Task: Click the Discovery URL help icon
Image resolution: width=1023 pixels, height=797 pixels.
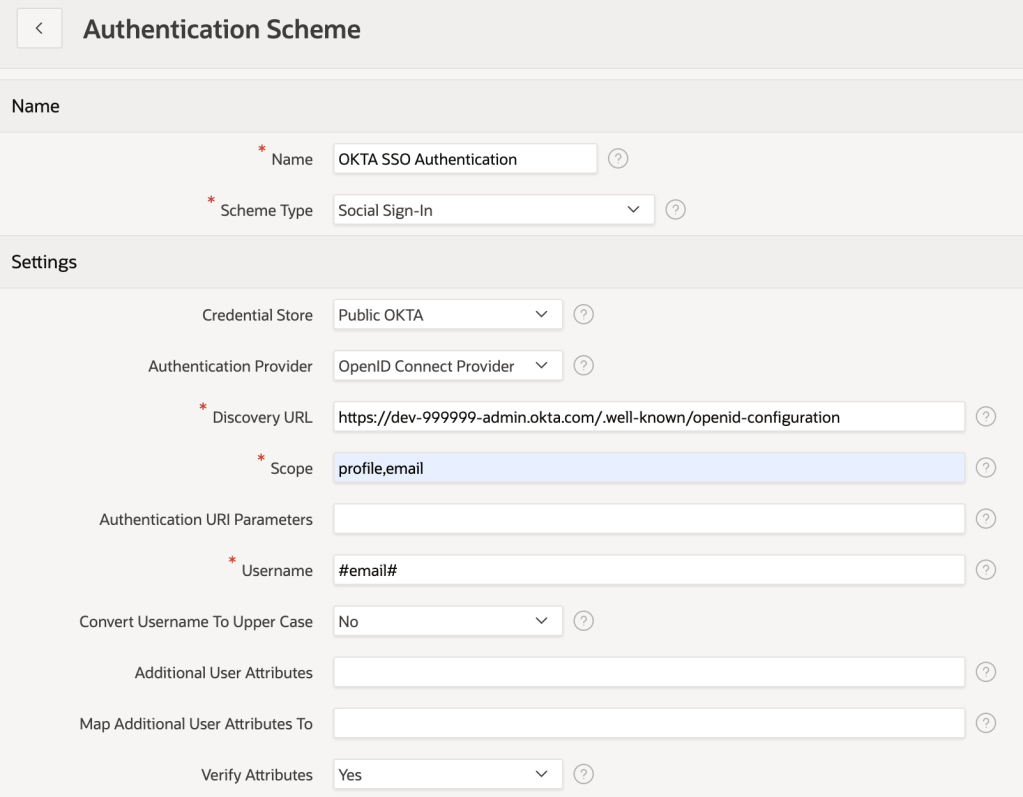Action: (x=985, y=417)
